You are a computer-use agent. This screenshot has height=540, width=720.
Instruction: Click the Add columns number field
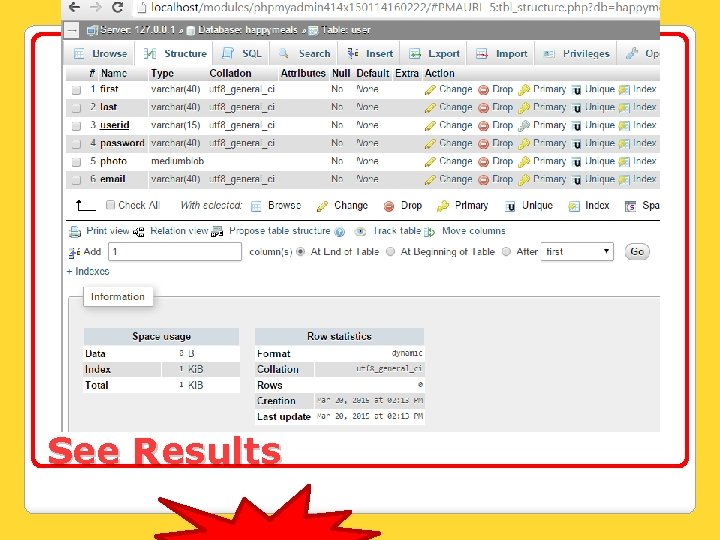coord(174,252)
